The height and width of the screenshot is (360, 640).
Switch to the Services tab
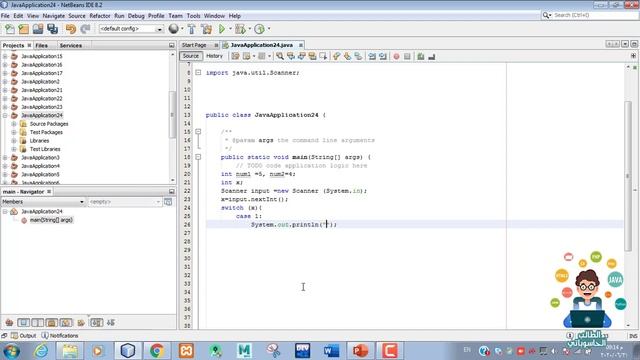(x=71, y=45)
